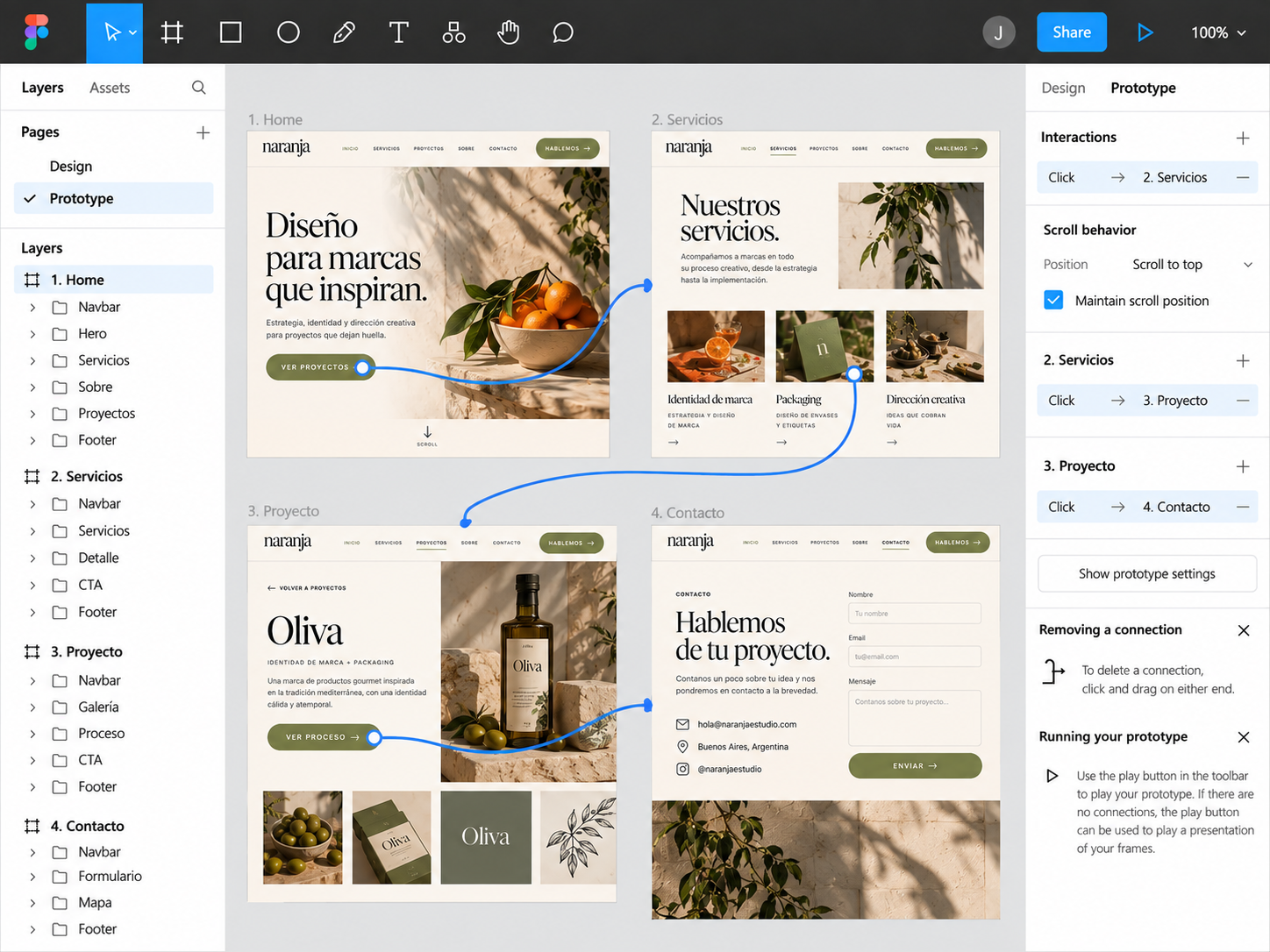This screenshot has height=952, width=1270.
Task: Select the Move tool arrow
Action: click(x=112, y=32)
